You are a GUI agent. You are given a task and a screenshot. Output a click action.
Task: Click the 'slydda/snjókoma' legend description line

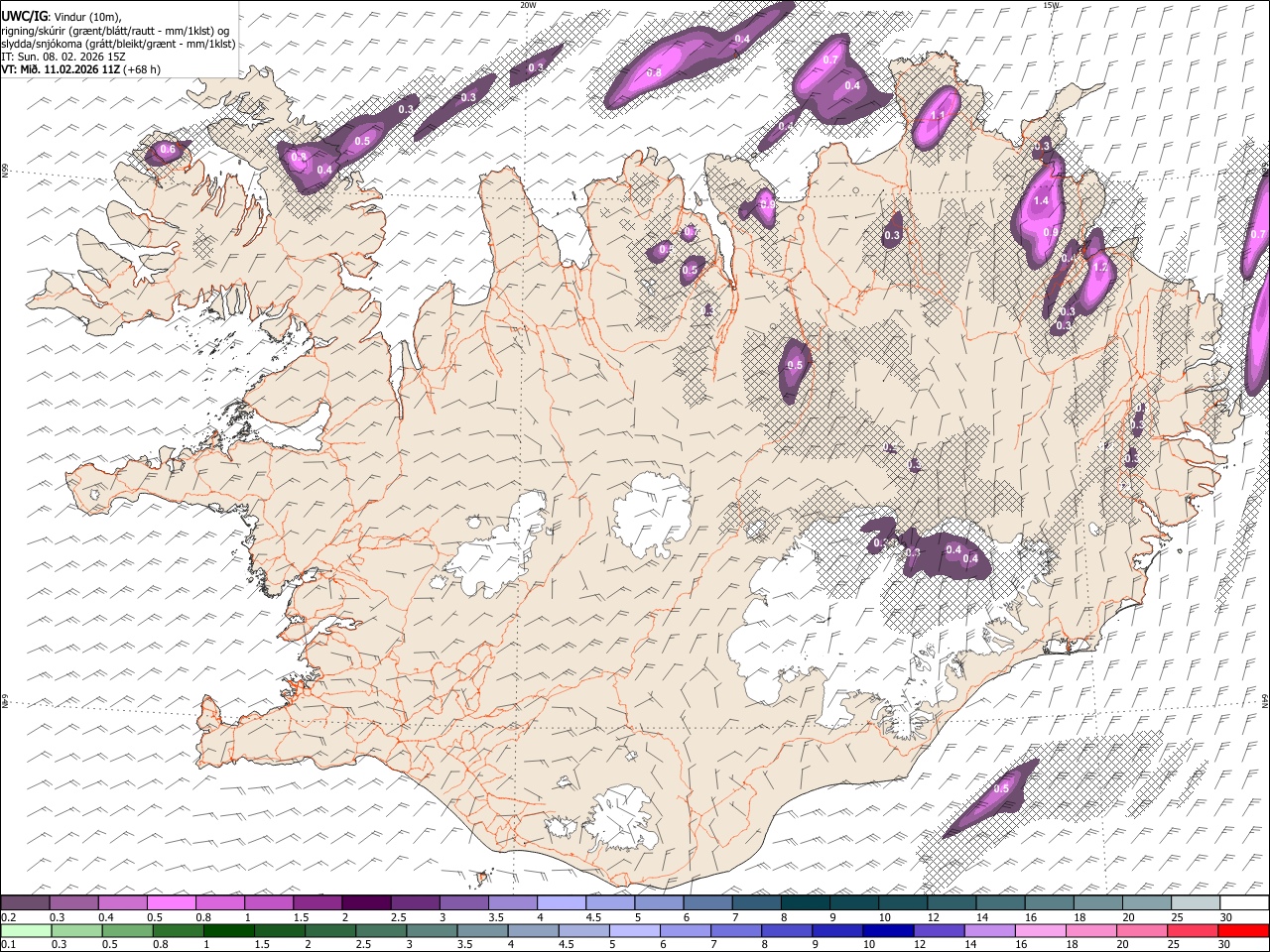click(x=118, y=44)
